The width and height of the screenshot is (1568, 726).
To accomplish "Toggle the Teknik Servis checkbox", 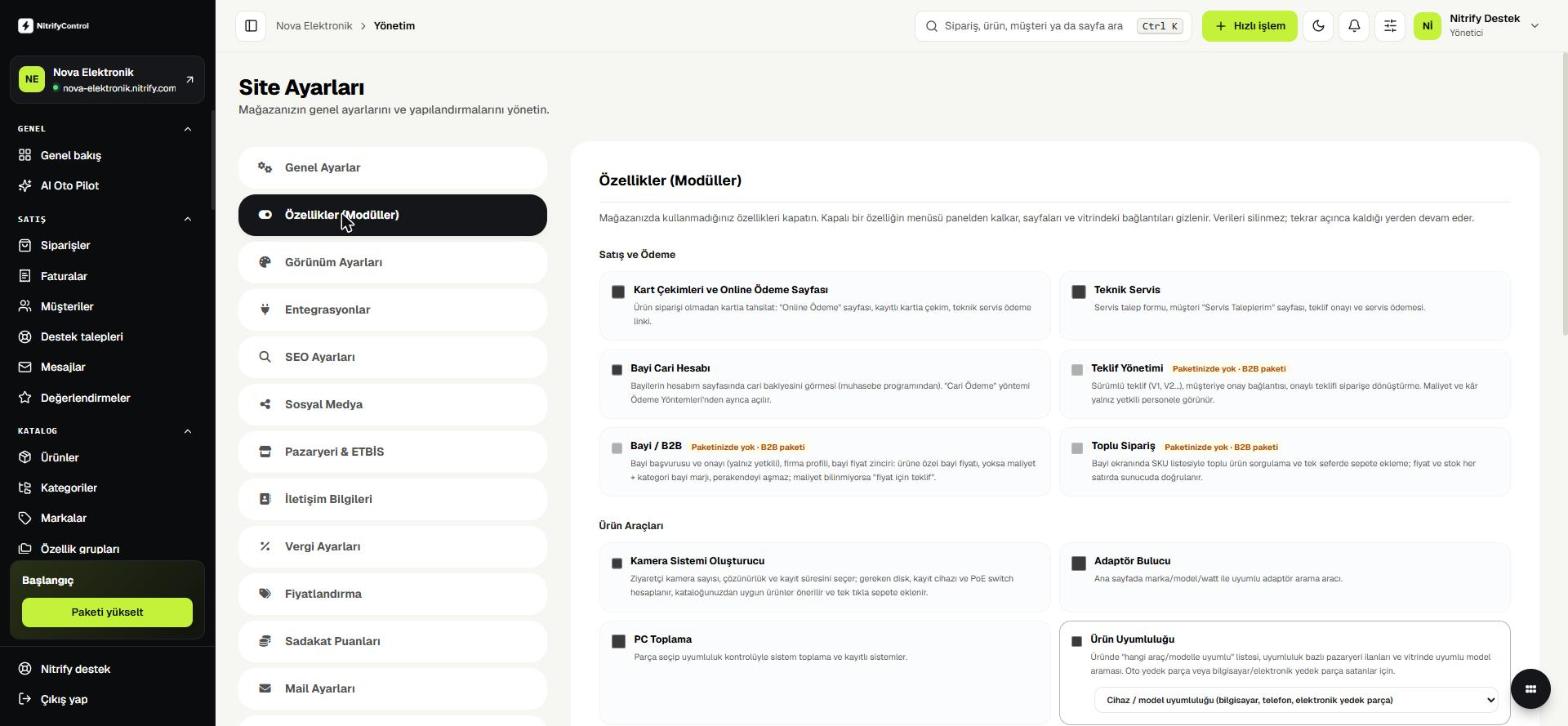I will tap(1078, 292).
